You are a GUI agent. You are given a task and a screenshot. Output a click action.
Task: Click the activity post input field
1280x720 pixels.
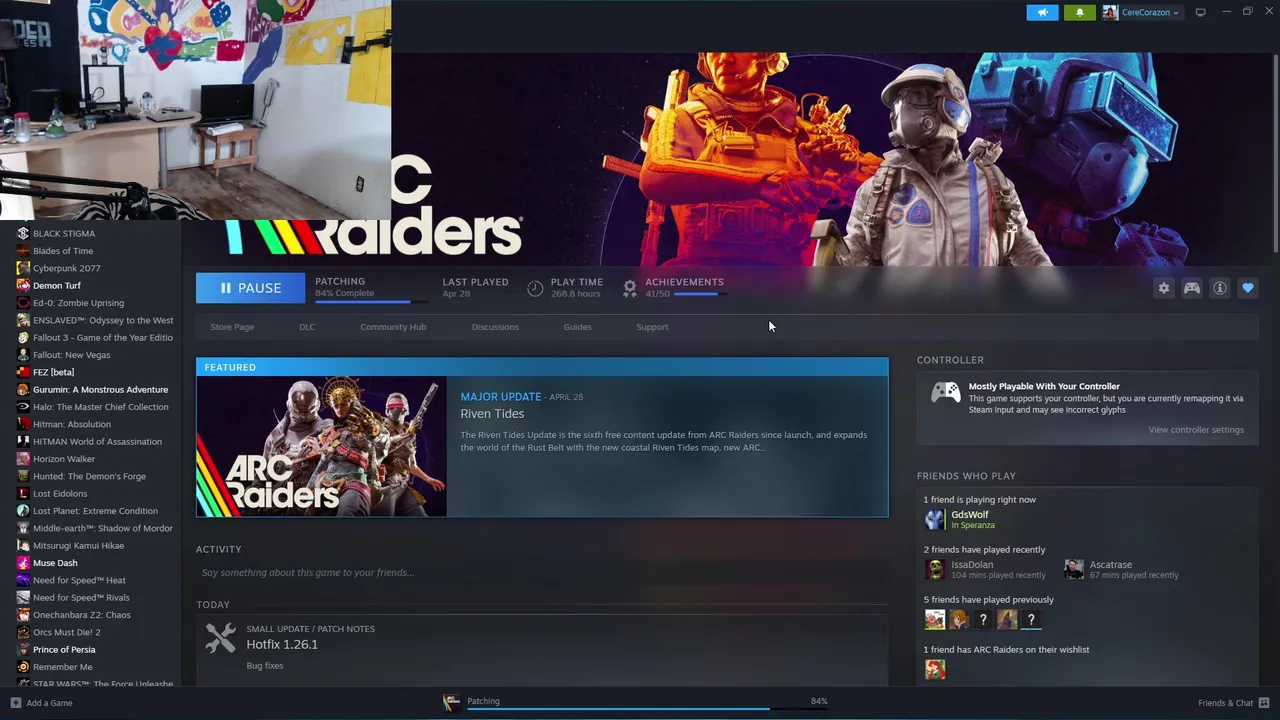tap(541, 573)
